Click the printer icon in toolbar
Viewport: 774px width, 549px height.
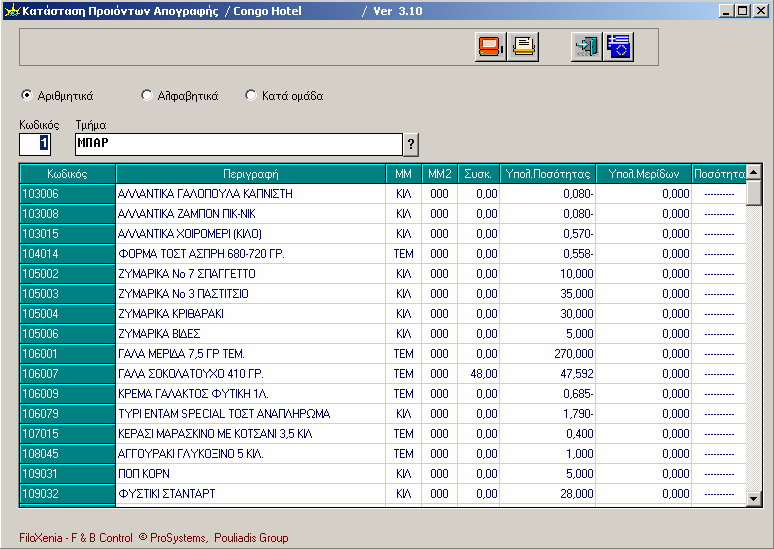(523, 47)
